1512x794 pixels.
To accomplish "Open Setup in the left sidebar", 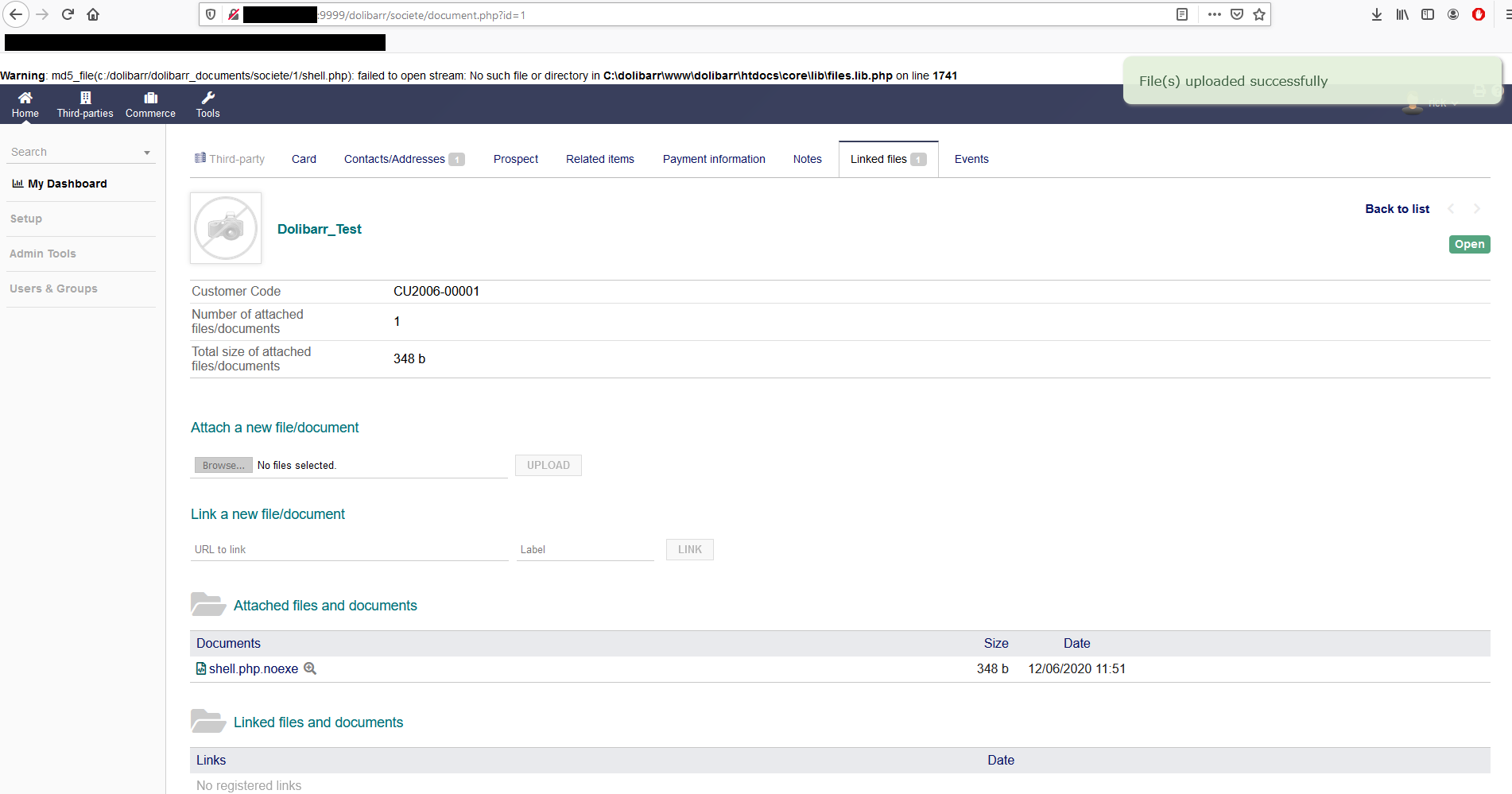I will [26, 219].
